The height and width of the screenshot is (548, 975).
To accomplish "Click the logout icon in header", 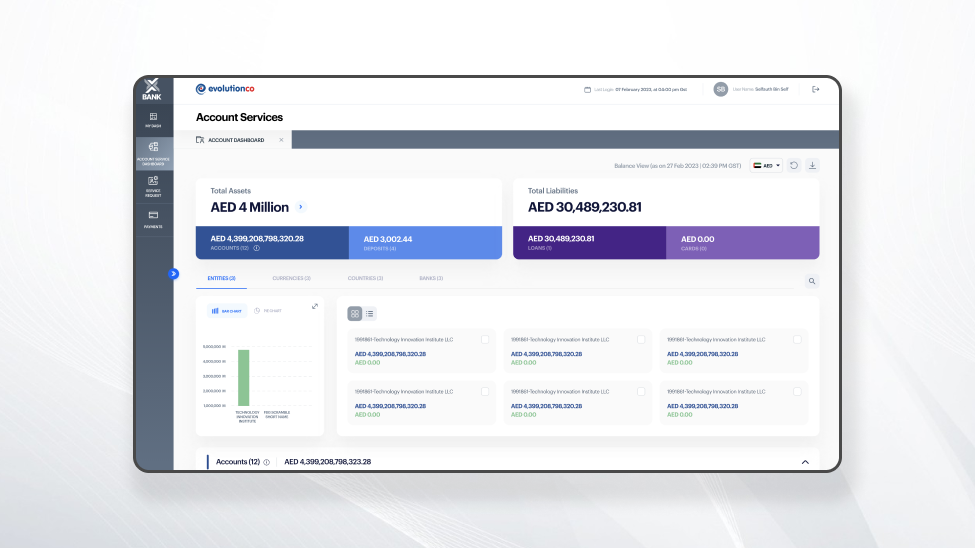I will coord(815,89).
